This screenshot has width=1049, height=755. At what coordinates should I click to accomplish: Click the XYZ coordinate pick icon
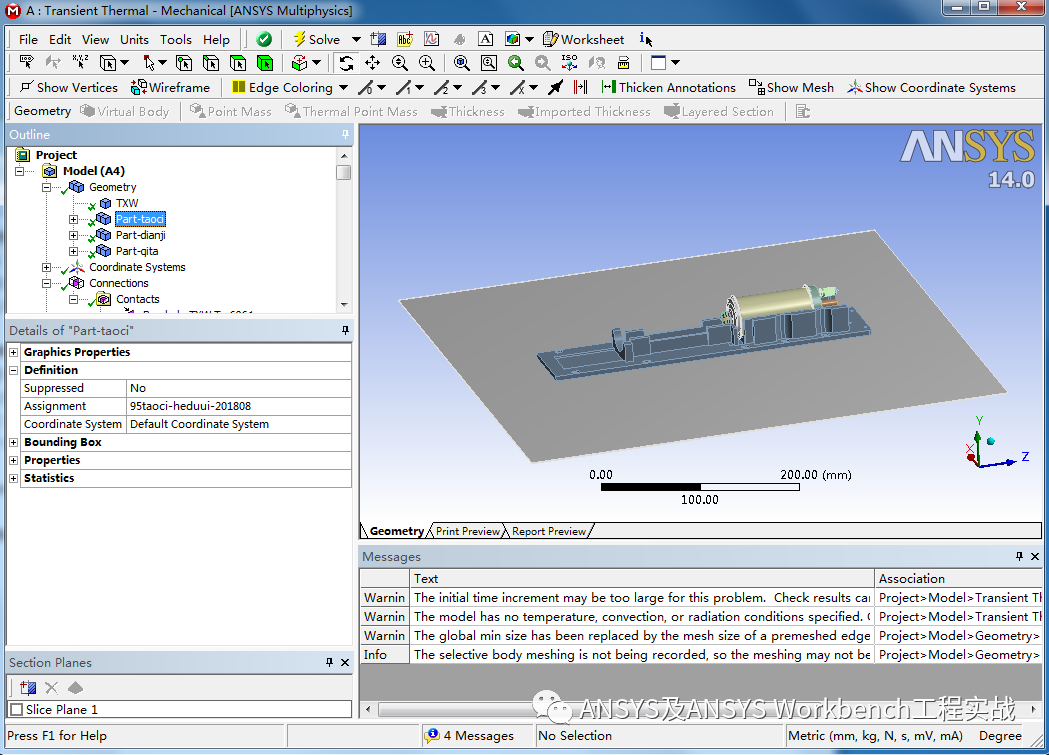(80, 63)
